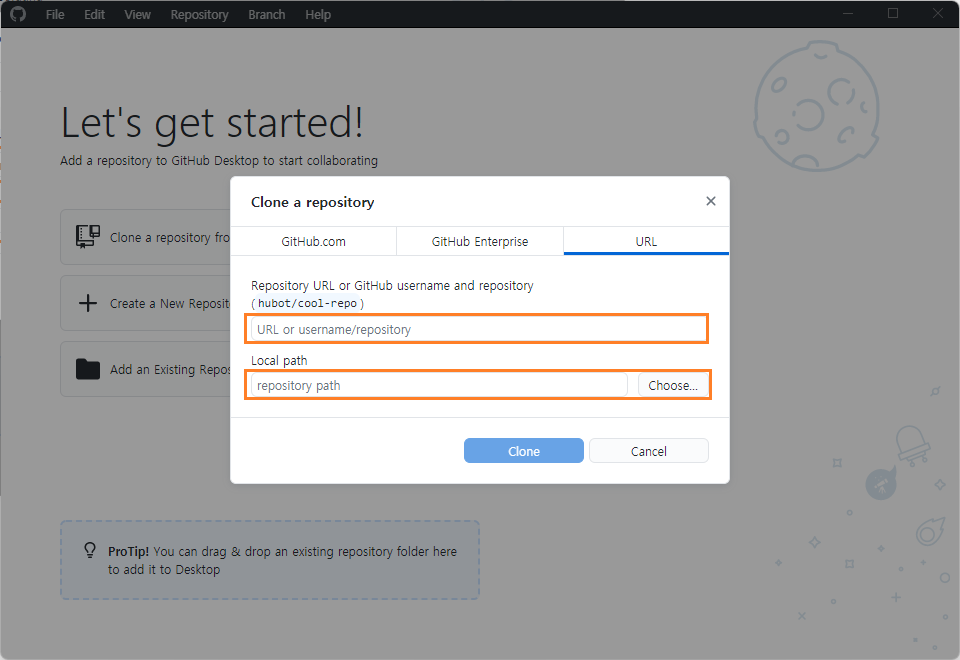Switch to the GitHub Enterprise tab
960x660 pixels.
pyautogui.click(x=480, y=241)
